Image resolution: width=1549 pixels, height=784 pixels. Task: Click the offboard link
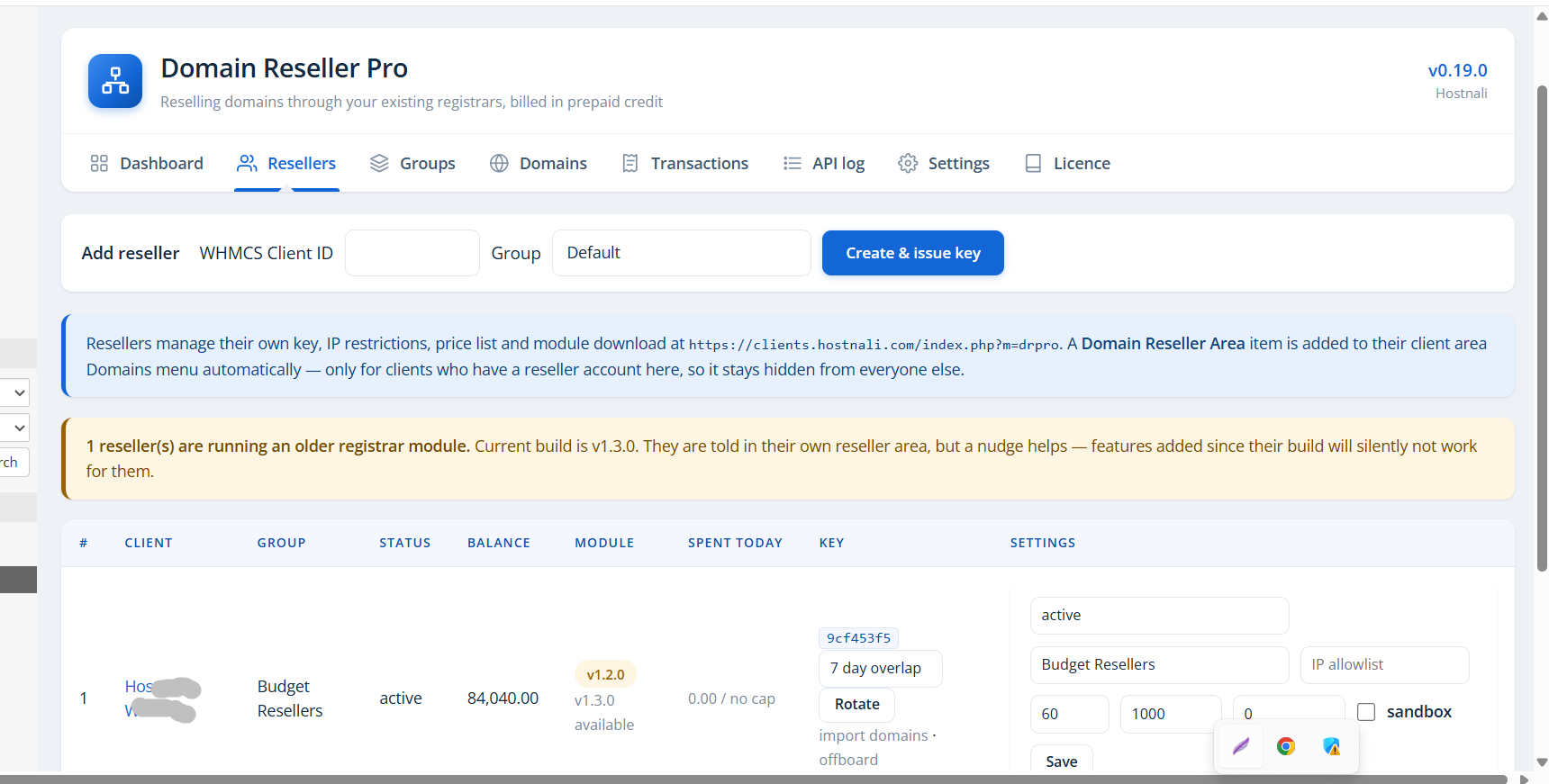848,760
